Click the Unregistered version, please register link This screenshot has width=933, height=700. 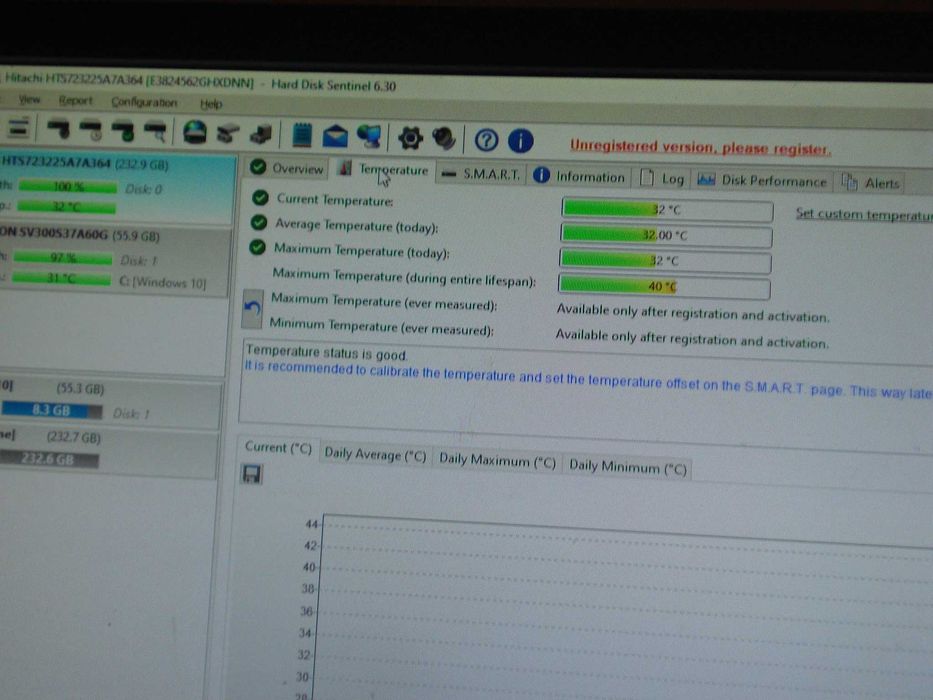click(700, 148)
